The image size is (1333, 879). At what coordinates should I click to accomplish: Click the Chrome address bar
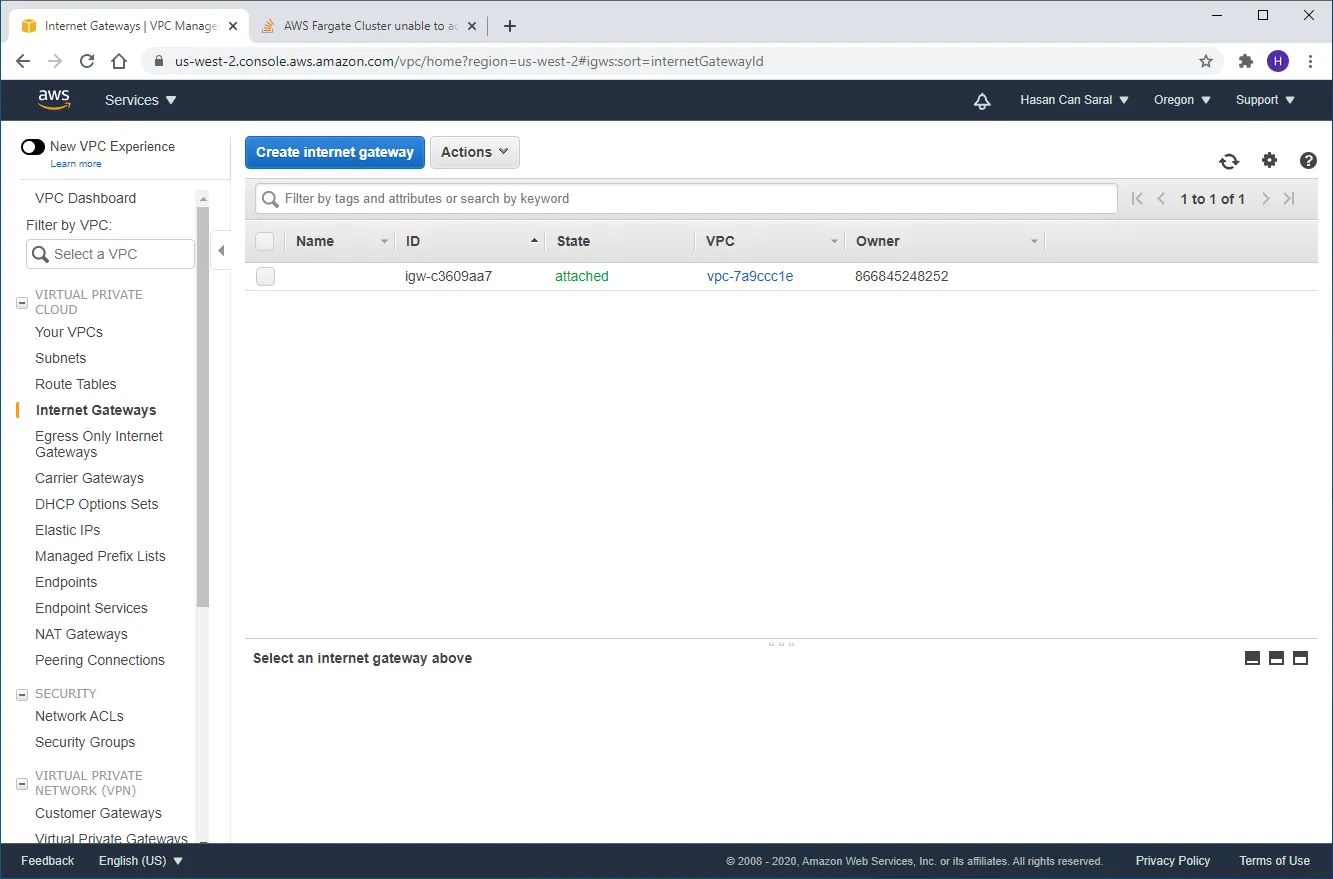click(683, 61)
